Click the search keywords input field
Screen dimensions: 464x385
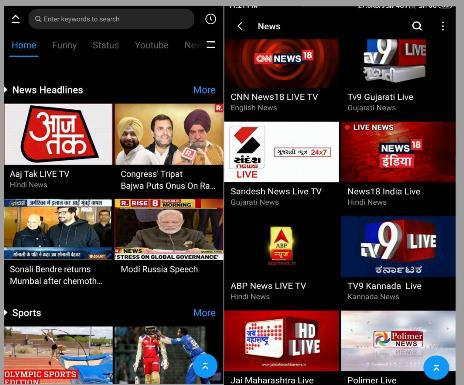click(111, 19)
